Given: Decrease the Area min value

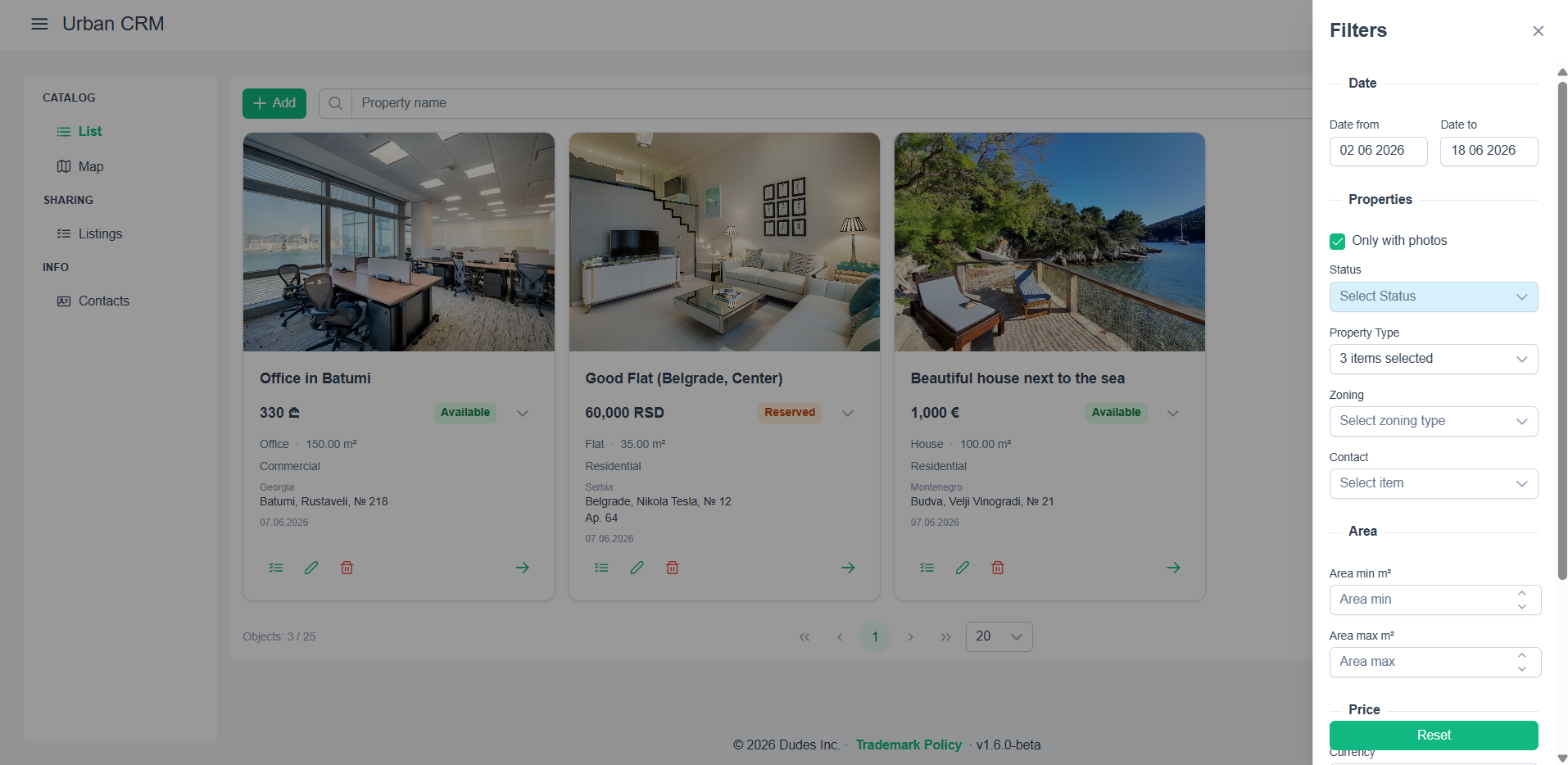Looking at the screenshot, I should 1521,607.
